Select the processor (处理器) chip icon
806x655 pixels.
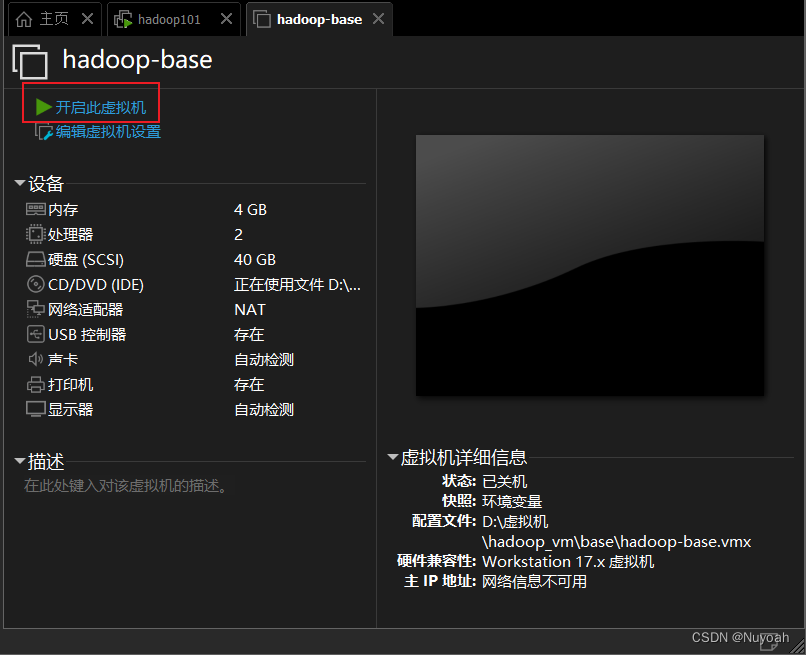(35, 234)
